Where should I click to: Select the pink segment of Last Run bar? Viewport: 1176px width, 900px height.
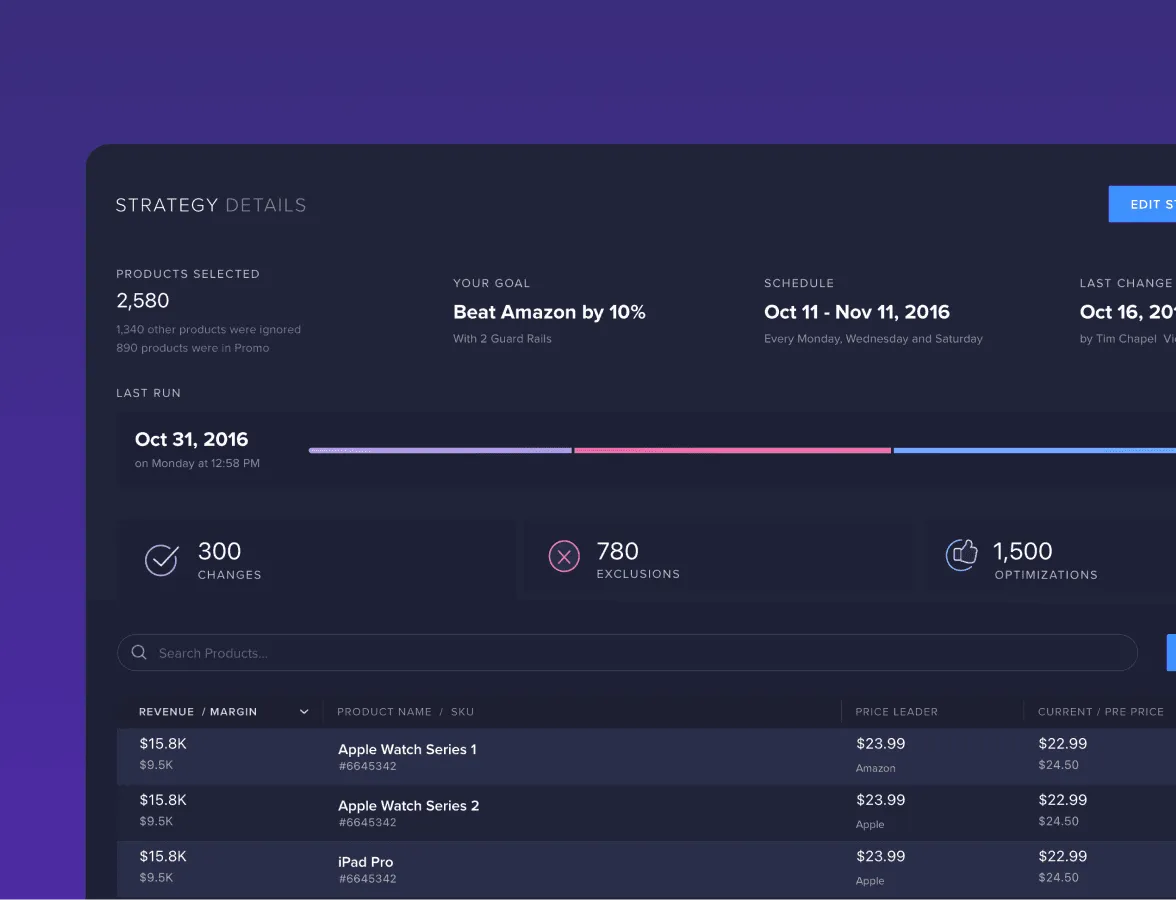(733, 451)
